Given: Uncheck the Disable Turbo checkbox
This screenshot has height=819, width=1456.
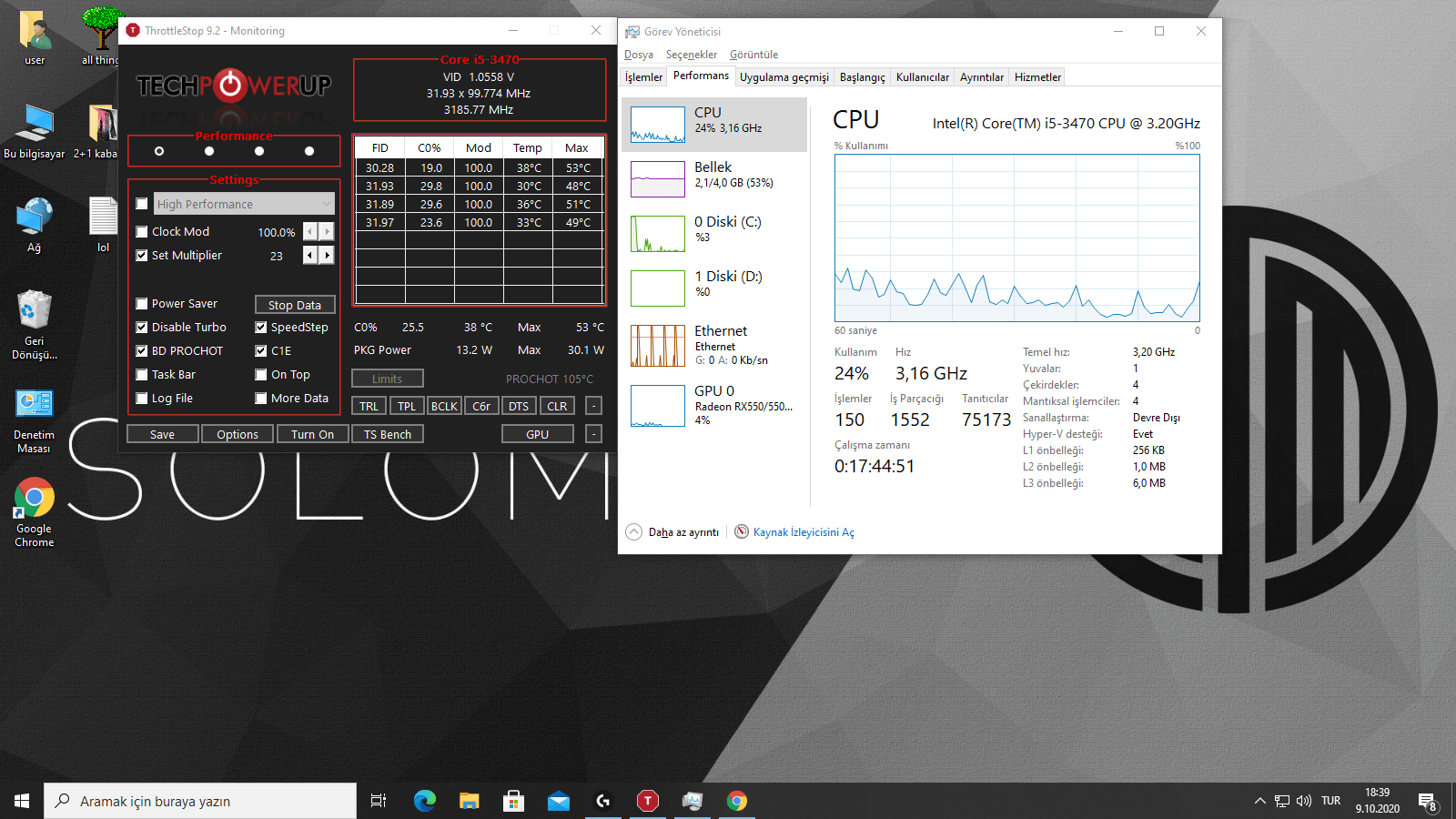Looking at the screenshot, I should point(142,328).
